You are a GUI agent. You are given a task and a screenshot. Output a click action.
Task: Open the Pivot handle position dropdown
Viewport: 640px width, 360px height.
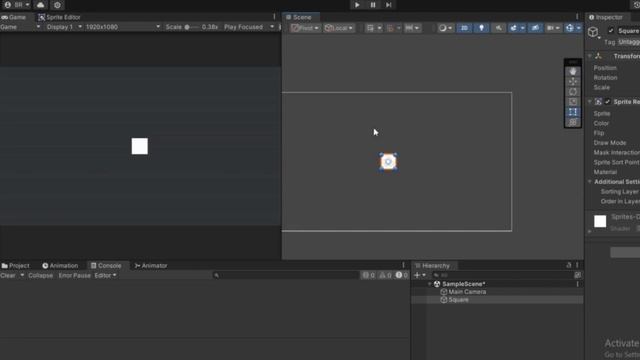(304, 28)
